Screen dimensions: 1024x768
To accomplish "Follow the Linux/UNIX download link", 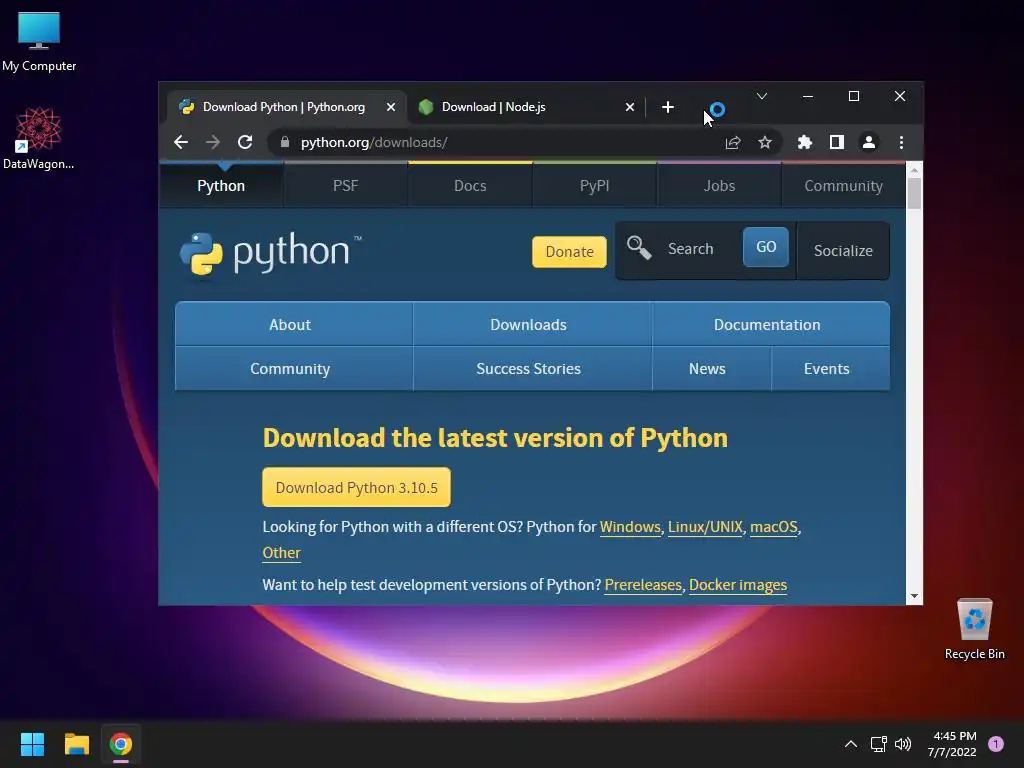I will (705, 527).
